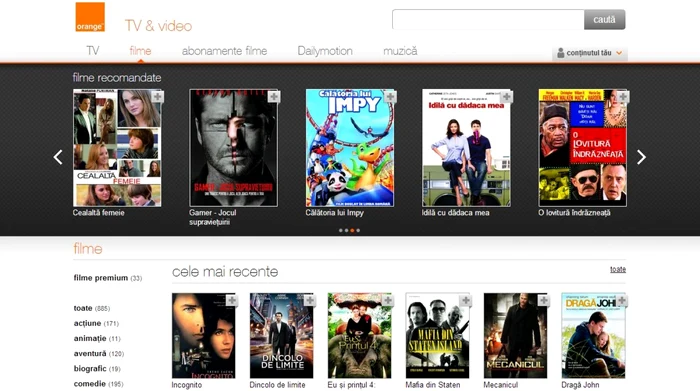Filter by animație (11) category

[x=97, y=338]
